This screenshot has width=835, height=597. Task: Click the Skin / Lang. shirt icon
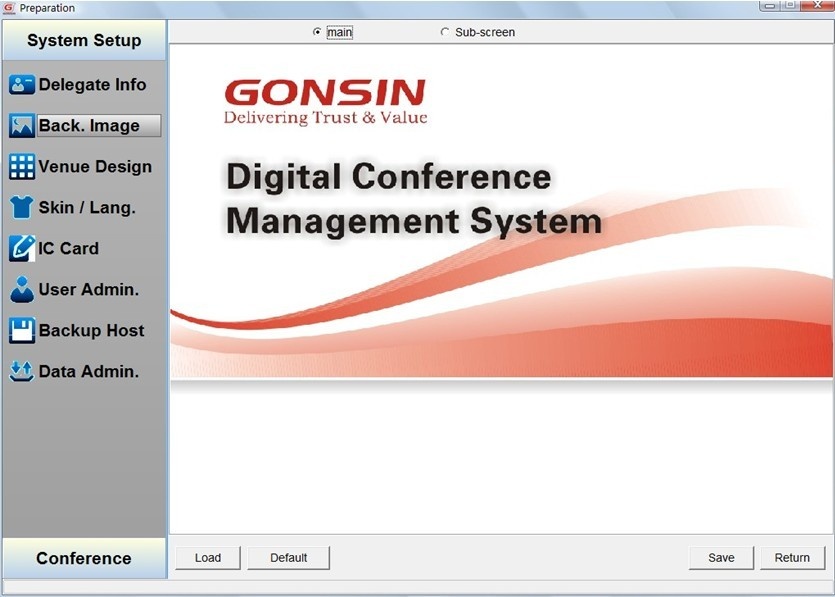(22, 207)
